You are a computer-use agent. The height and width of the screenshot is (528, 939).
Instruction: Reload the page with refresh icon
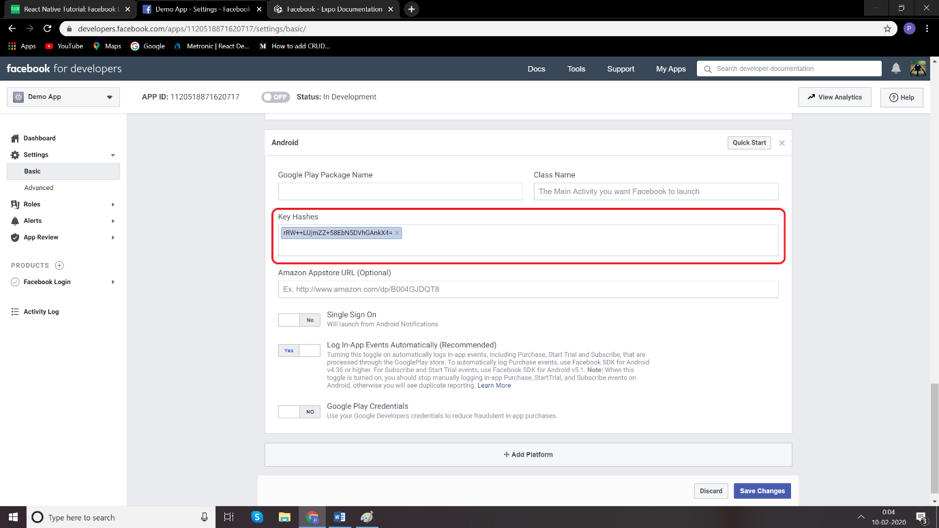click(x=47, y=28)
